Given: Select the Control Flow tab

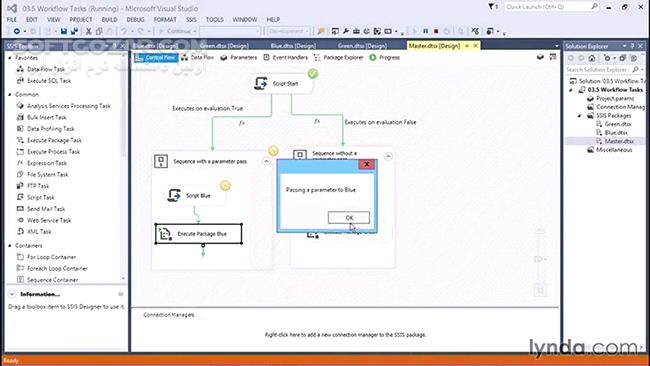Looking at the screenshot, I should point(156,58).
